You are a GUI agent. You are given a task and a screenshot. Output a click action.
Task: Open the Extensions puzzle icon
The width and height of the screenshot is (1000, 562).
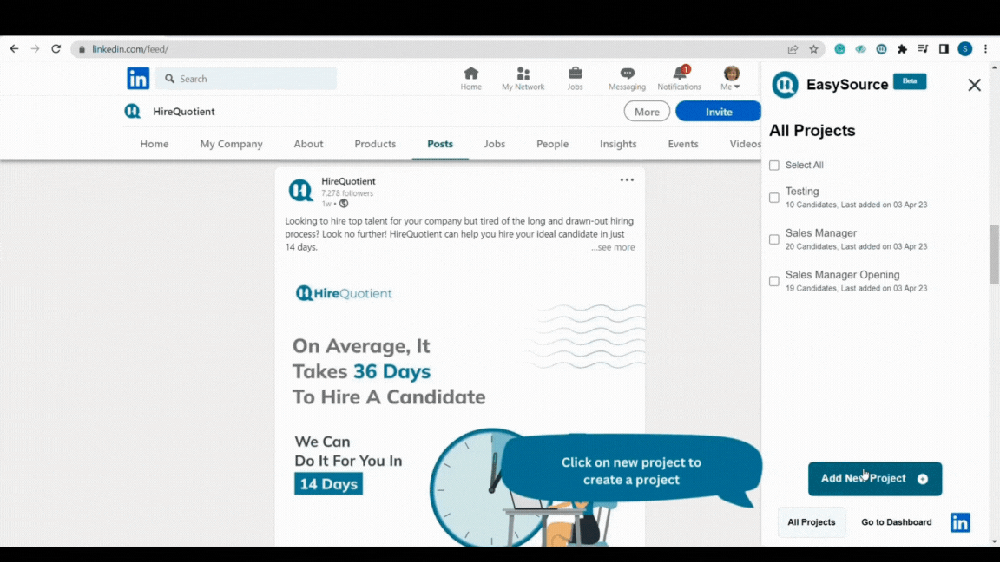tap(902, 49)
